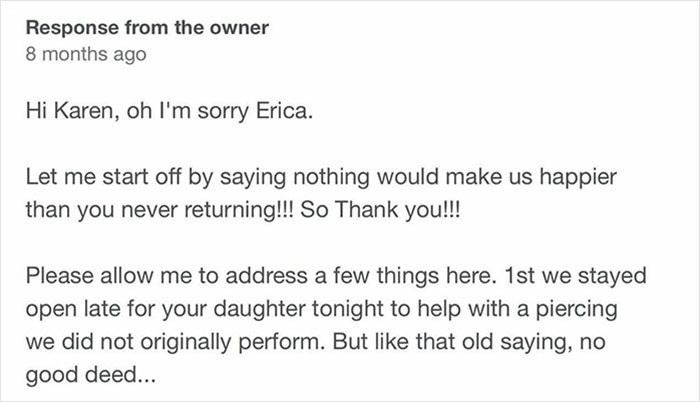Click the words 'Let me start off'
Viewport: 700px width, 402px height.
104,176
